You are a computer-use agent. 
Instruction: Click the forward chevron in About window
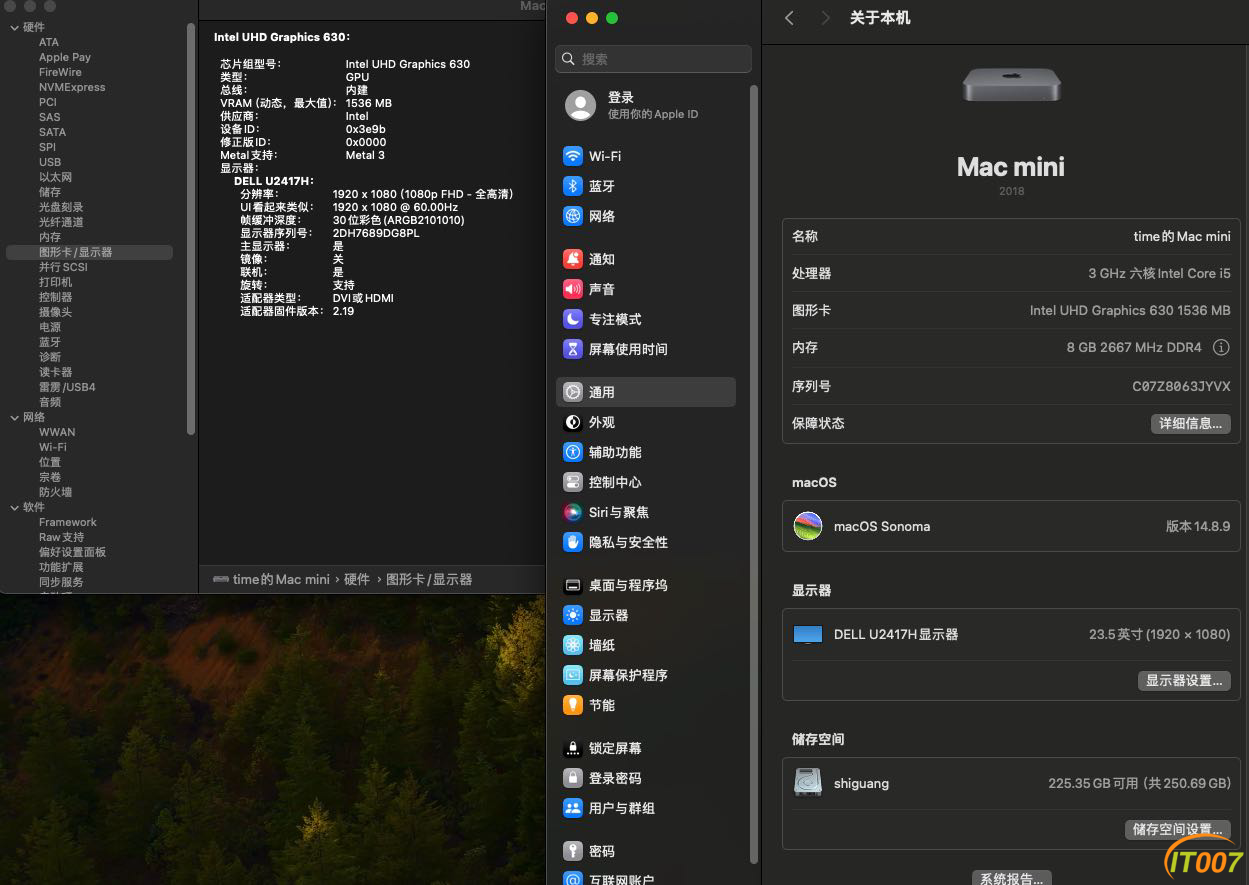pos(825,18)
